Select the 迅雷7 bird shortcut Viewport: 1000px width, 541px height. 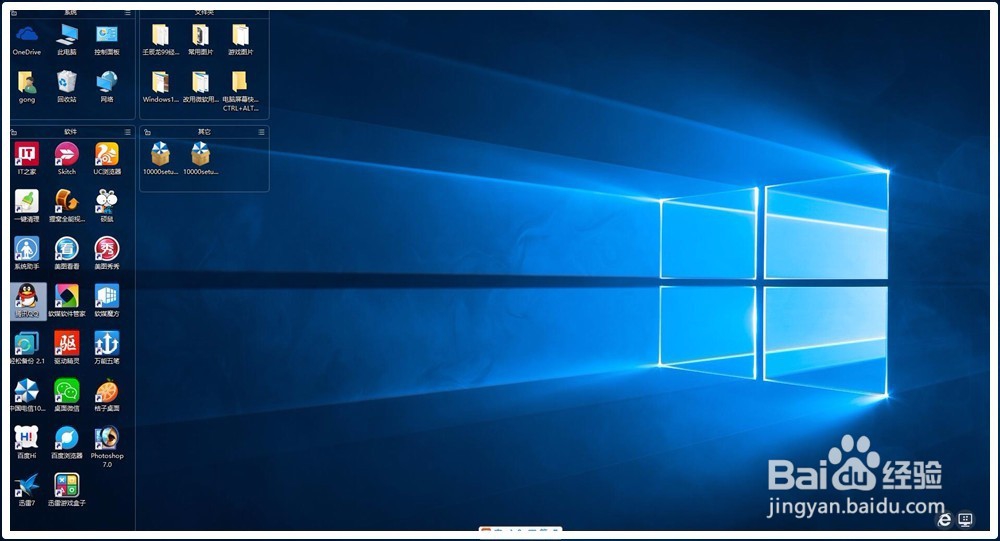point(27,489)
